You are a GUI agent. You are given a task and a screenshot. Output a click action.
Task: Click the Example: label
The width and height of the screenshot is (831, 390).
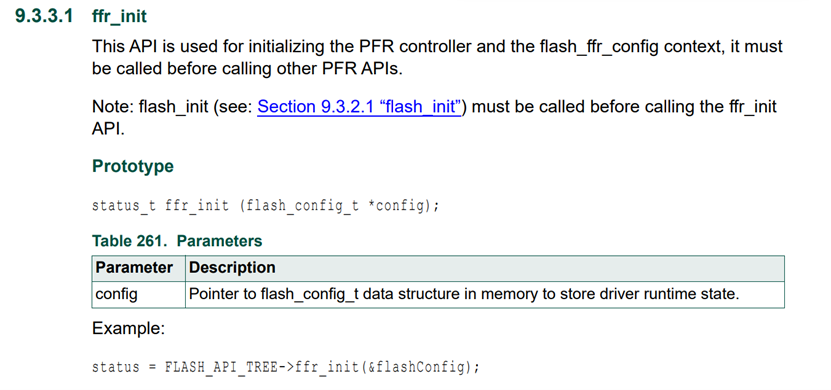click(x=129, y=329)
